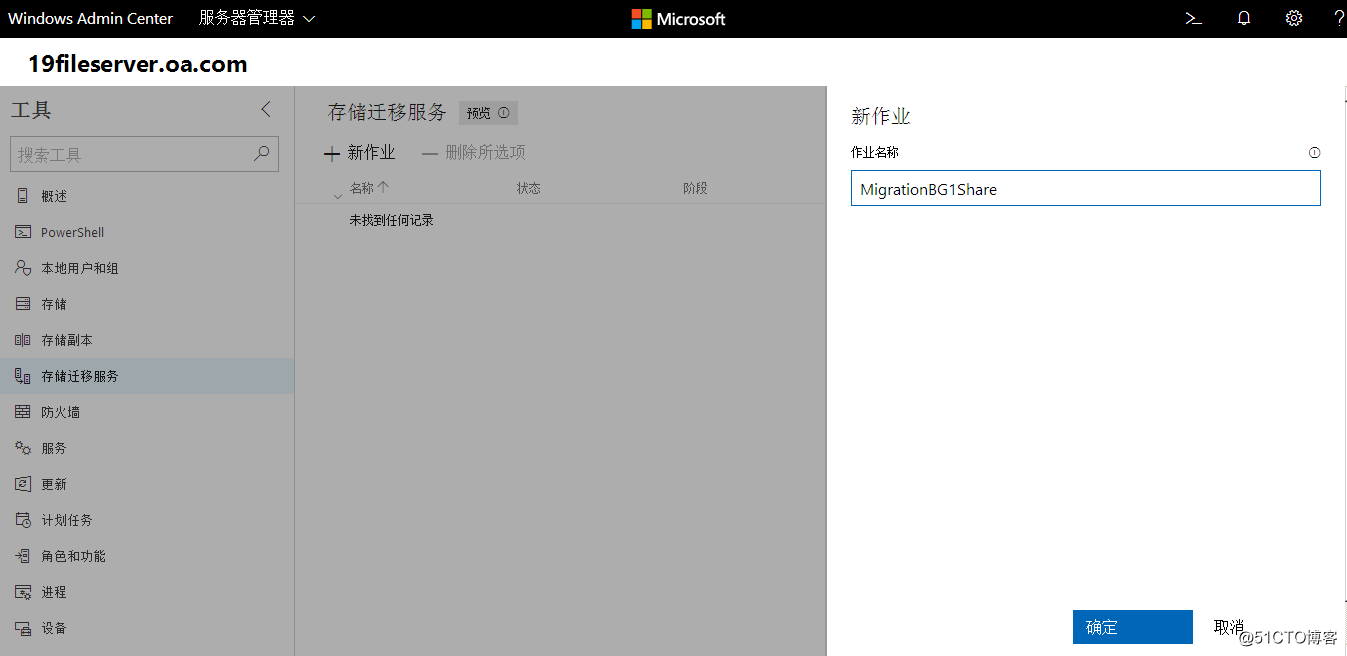
Task: Open the Firewall tool (防火墙)
Action: tap(147, 412)
